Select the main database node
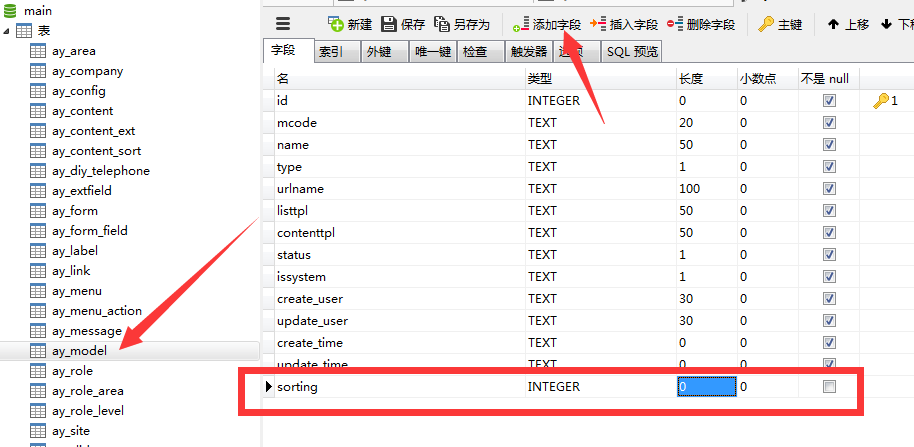 pos(38,10)
